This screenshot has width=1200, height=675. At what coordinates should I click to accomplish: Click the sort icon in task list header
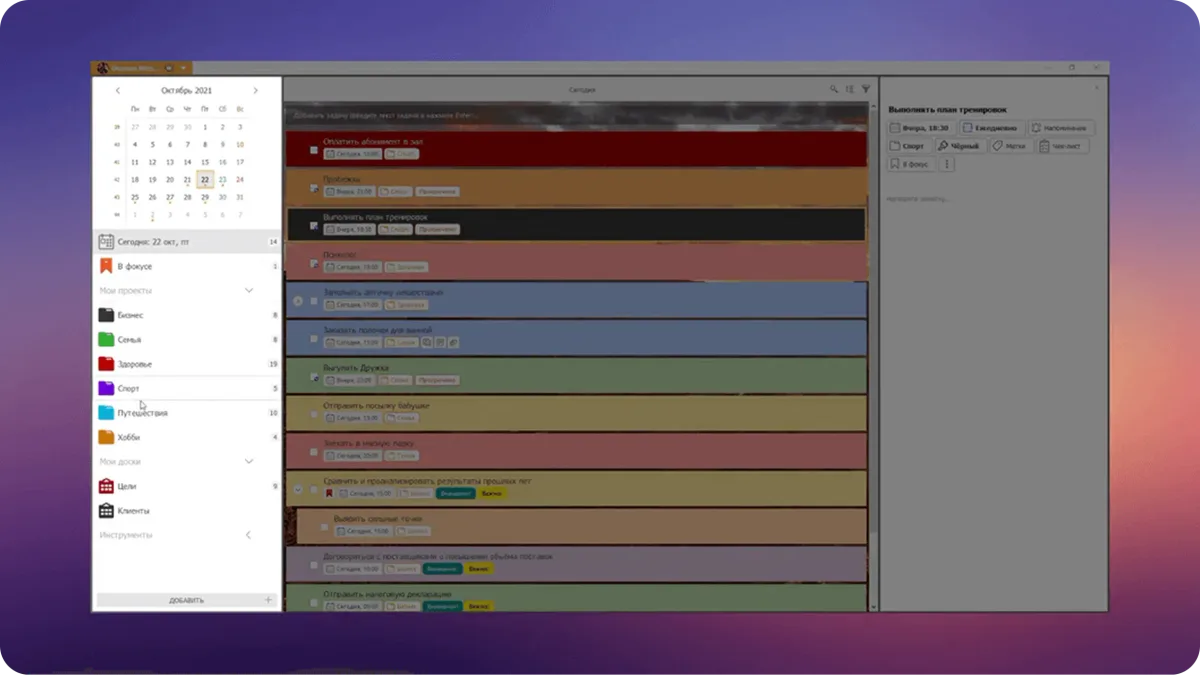(850, 89)
